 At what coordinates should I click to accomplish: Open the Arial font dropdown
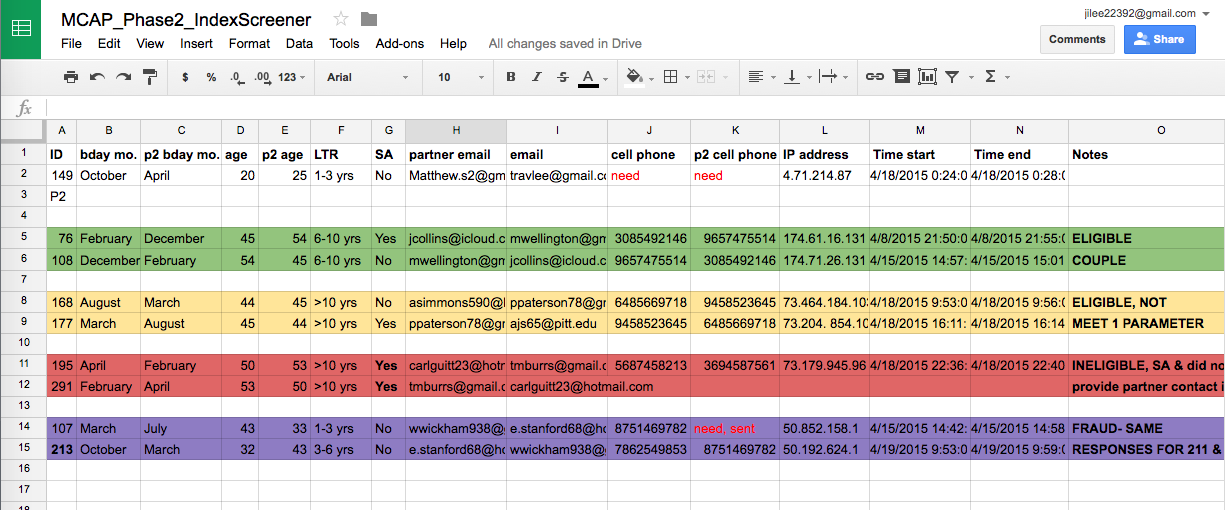[367, 77]
